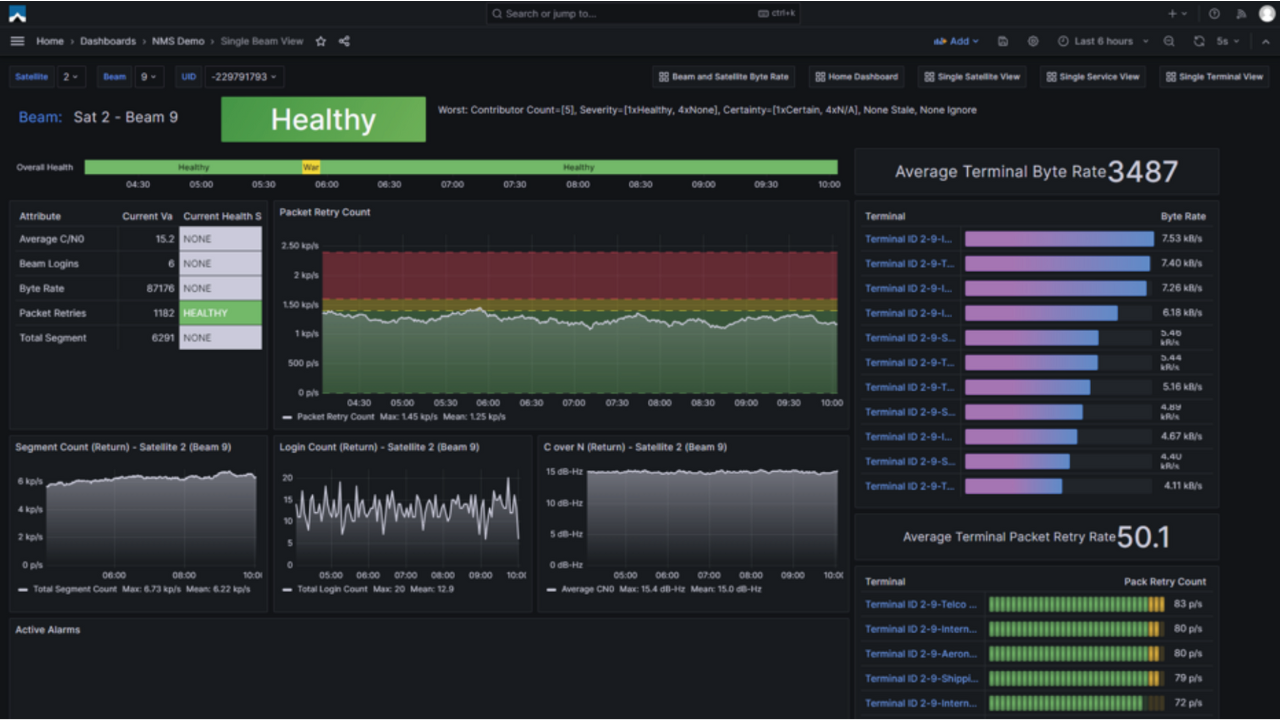Click the retry gauge bar showing 72 p/s
Image resolution: width=1280 pixels, height=720 pixels.
1077,703
